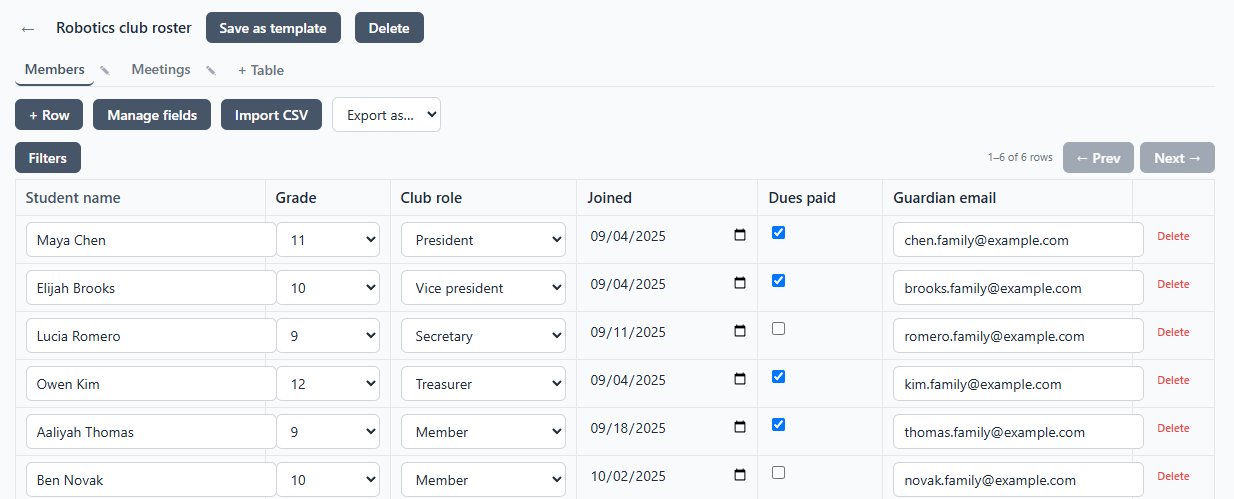This screenshot has height=499, width=1234.
Task: Click the joined date 10/02/2025 field
Action: point(668,476)
